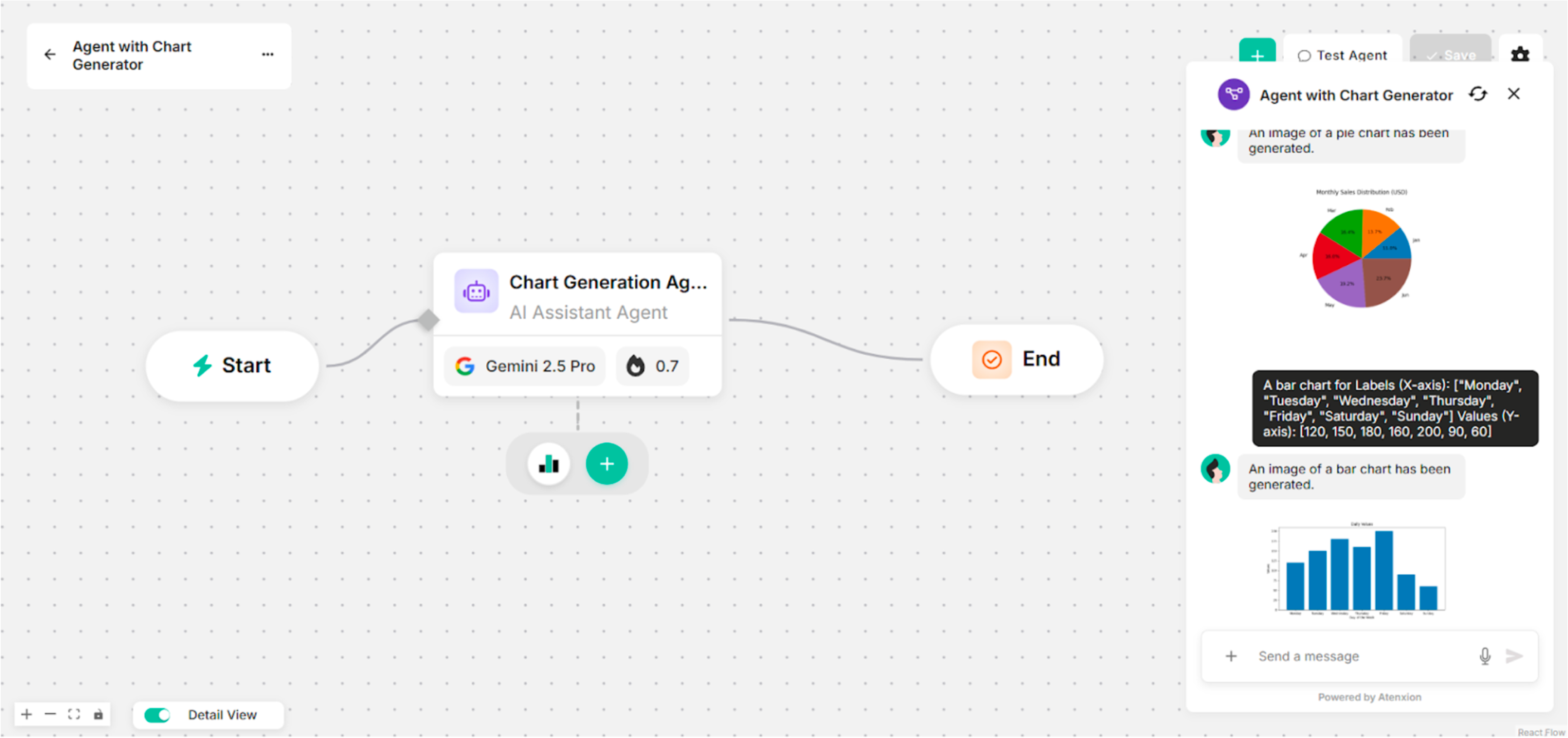Zoom out on the workflow canvas
Image resolution: width=1568 pixels, height=738 pixels.
50,714
